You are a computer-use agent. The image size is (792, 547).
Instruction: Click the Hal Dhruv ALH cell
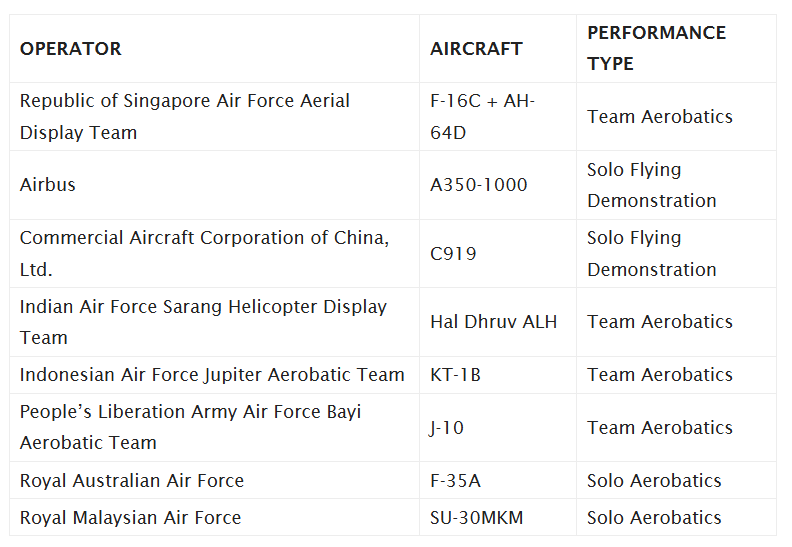point(493,322)
